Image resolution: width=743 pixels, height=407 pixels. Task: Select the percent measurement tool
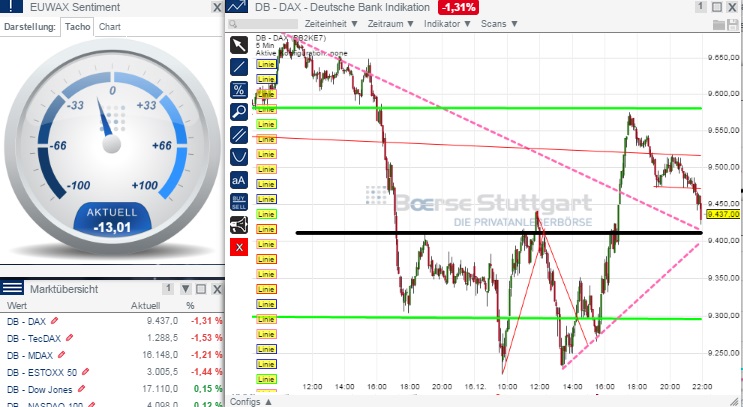(239, 90)
